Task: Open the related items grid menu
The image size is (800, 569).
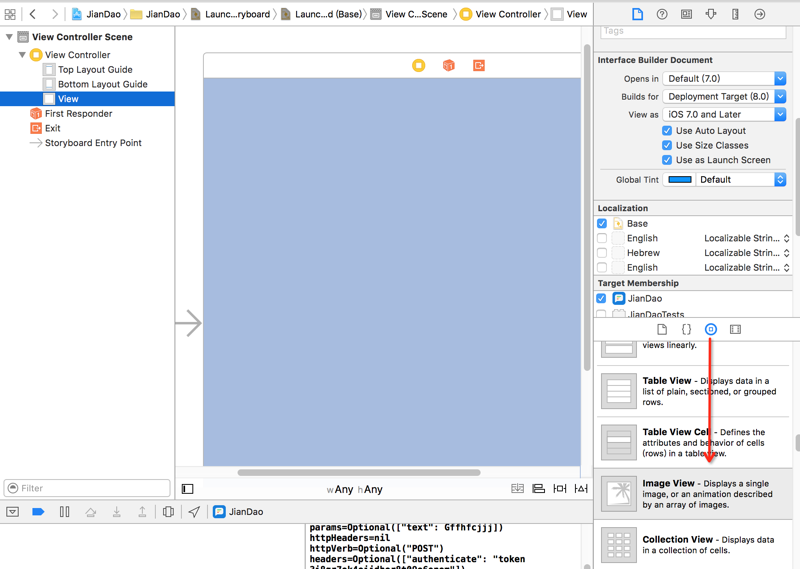Action: click(10, 14)
